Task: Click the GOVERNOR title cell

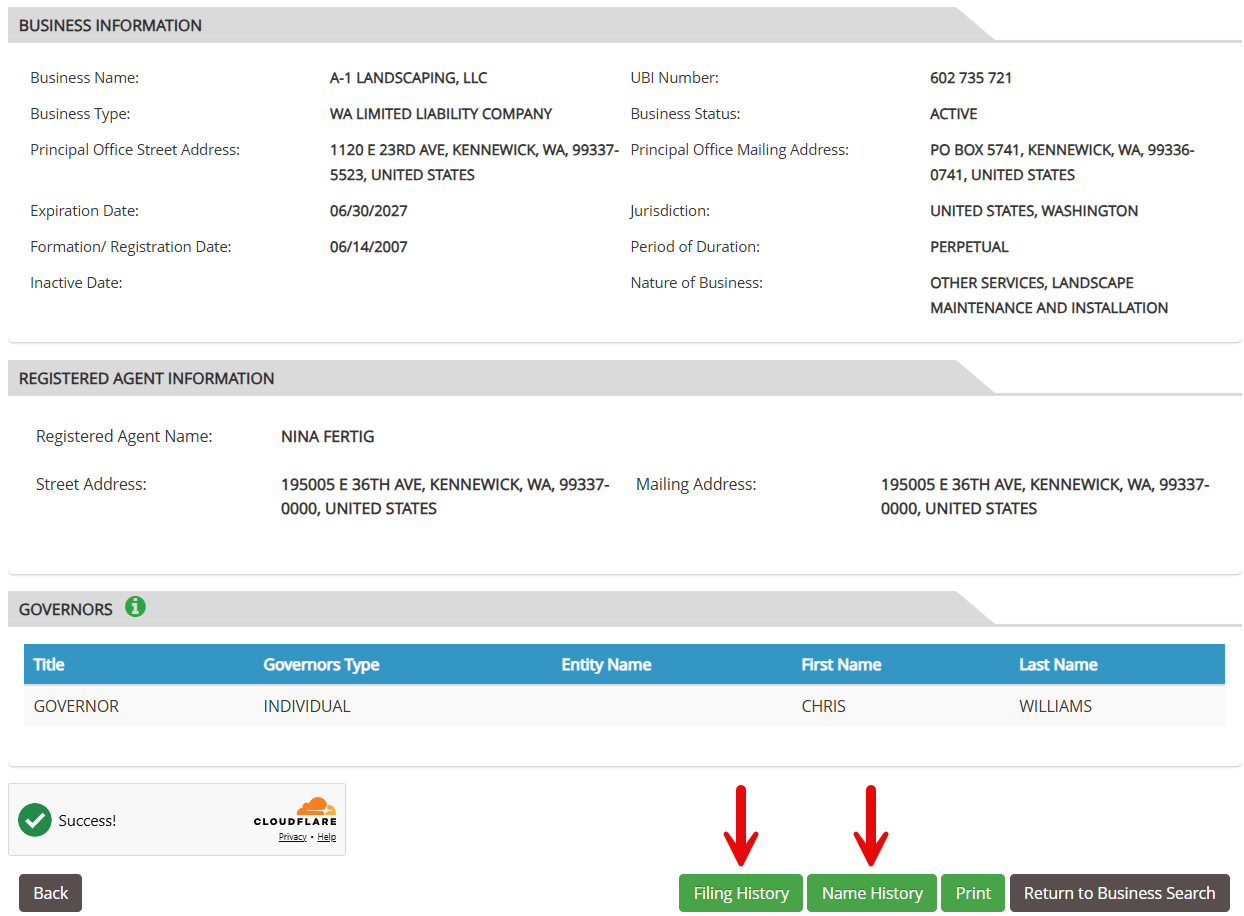Action: point(76,706)
